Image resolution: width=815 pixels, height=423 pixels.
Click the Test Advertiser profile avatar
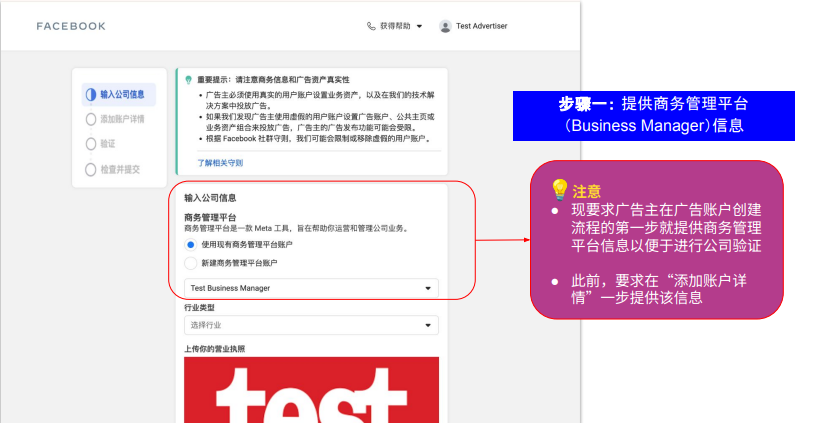445,26
